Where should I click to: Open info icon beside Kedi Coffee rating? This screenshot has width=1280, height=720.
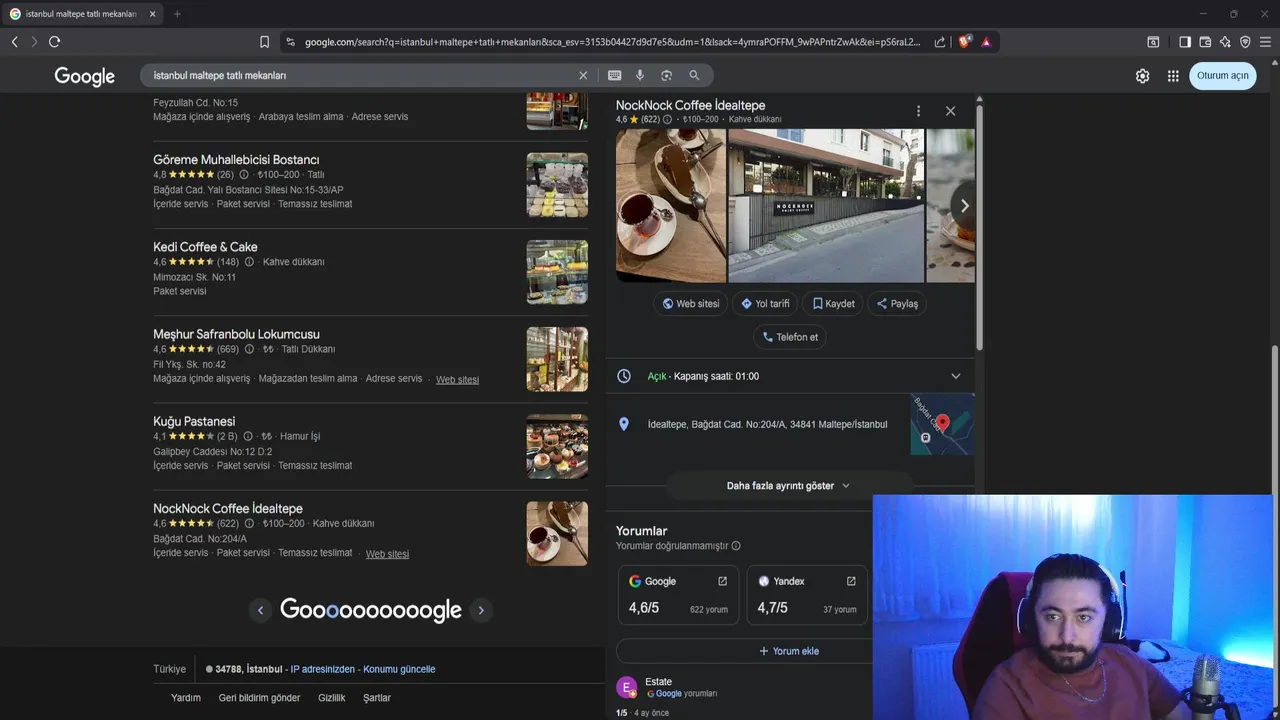click(249, 262)
